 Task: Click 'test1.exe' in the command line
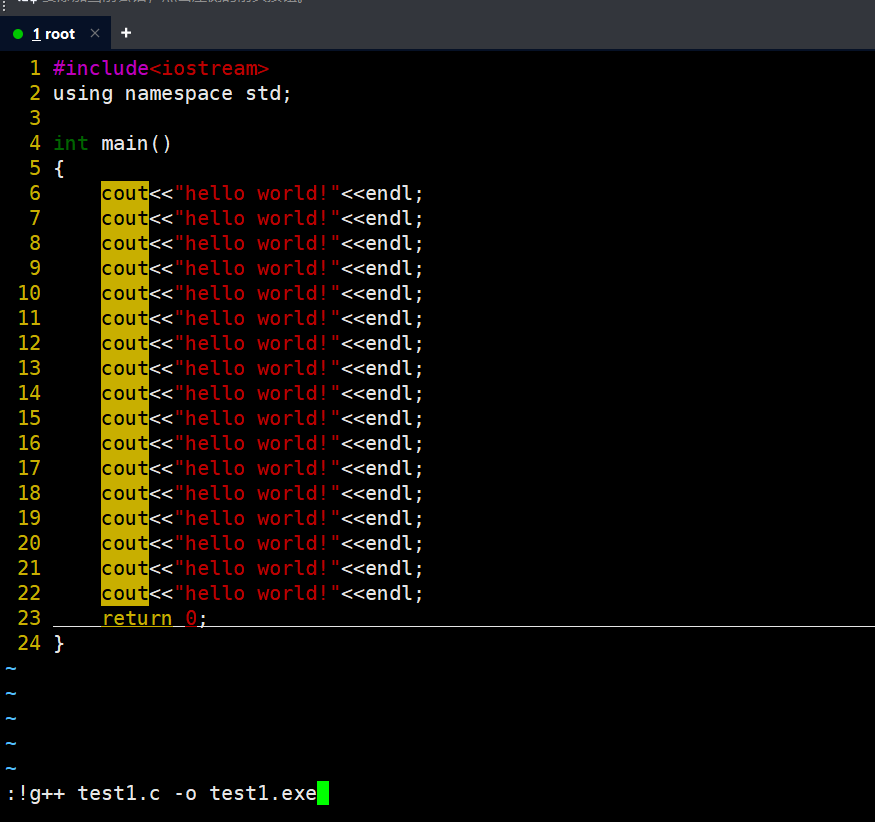(263, 794)
